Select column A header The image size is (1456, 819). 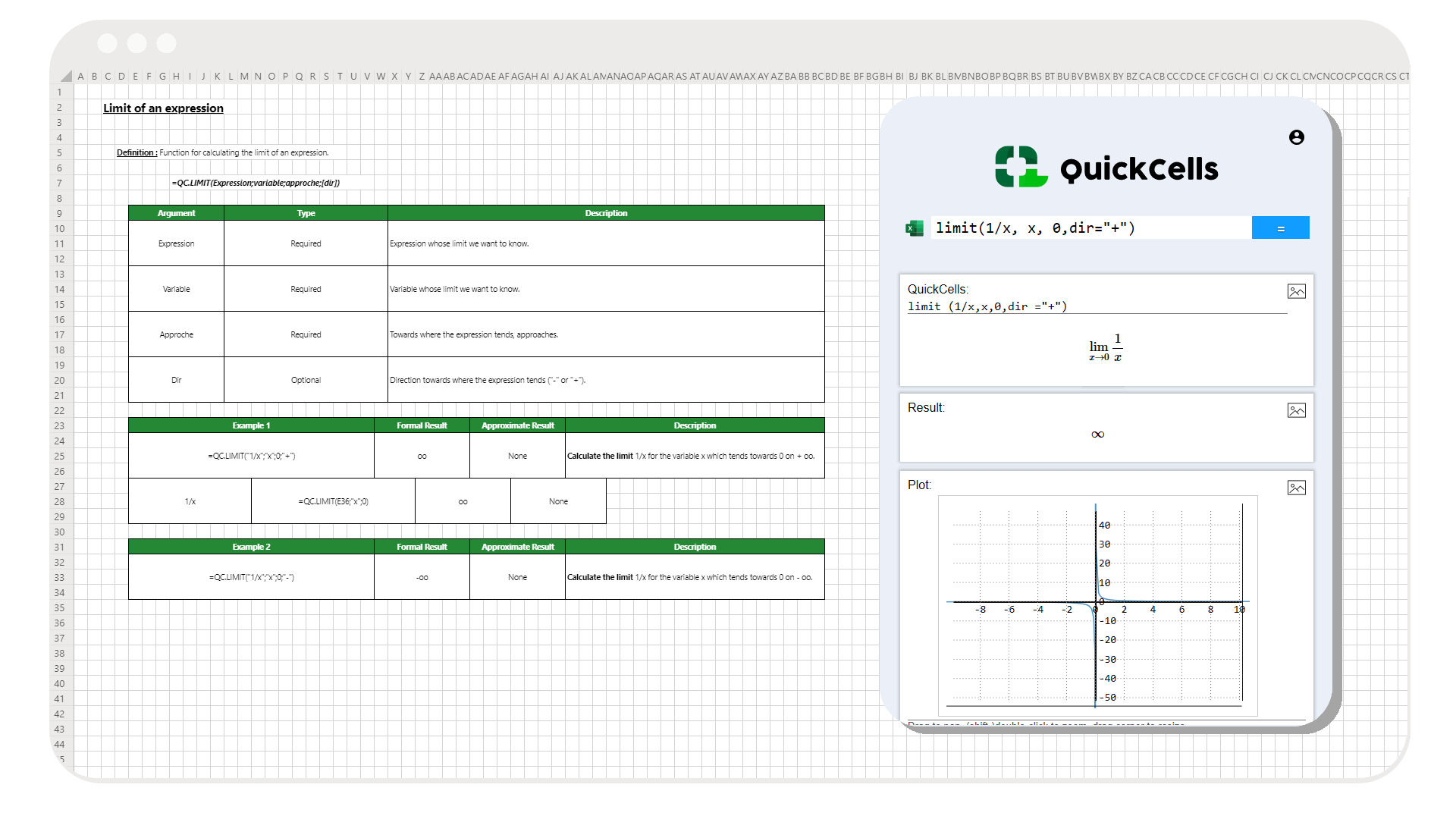[80, 76]
